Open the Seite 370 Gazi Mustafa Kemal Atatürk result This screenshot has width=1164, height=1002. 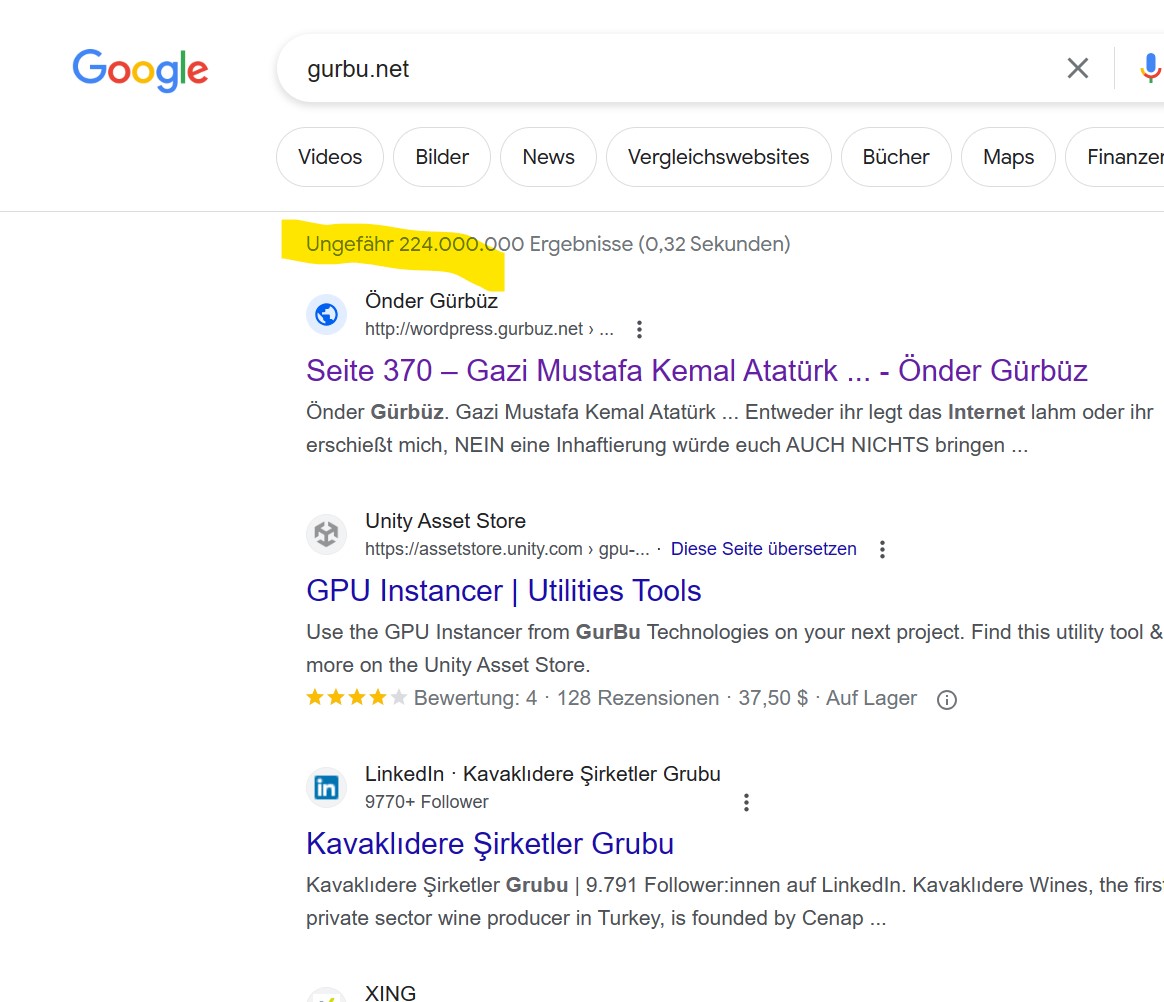tap(696, 370)
